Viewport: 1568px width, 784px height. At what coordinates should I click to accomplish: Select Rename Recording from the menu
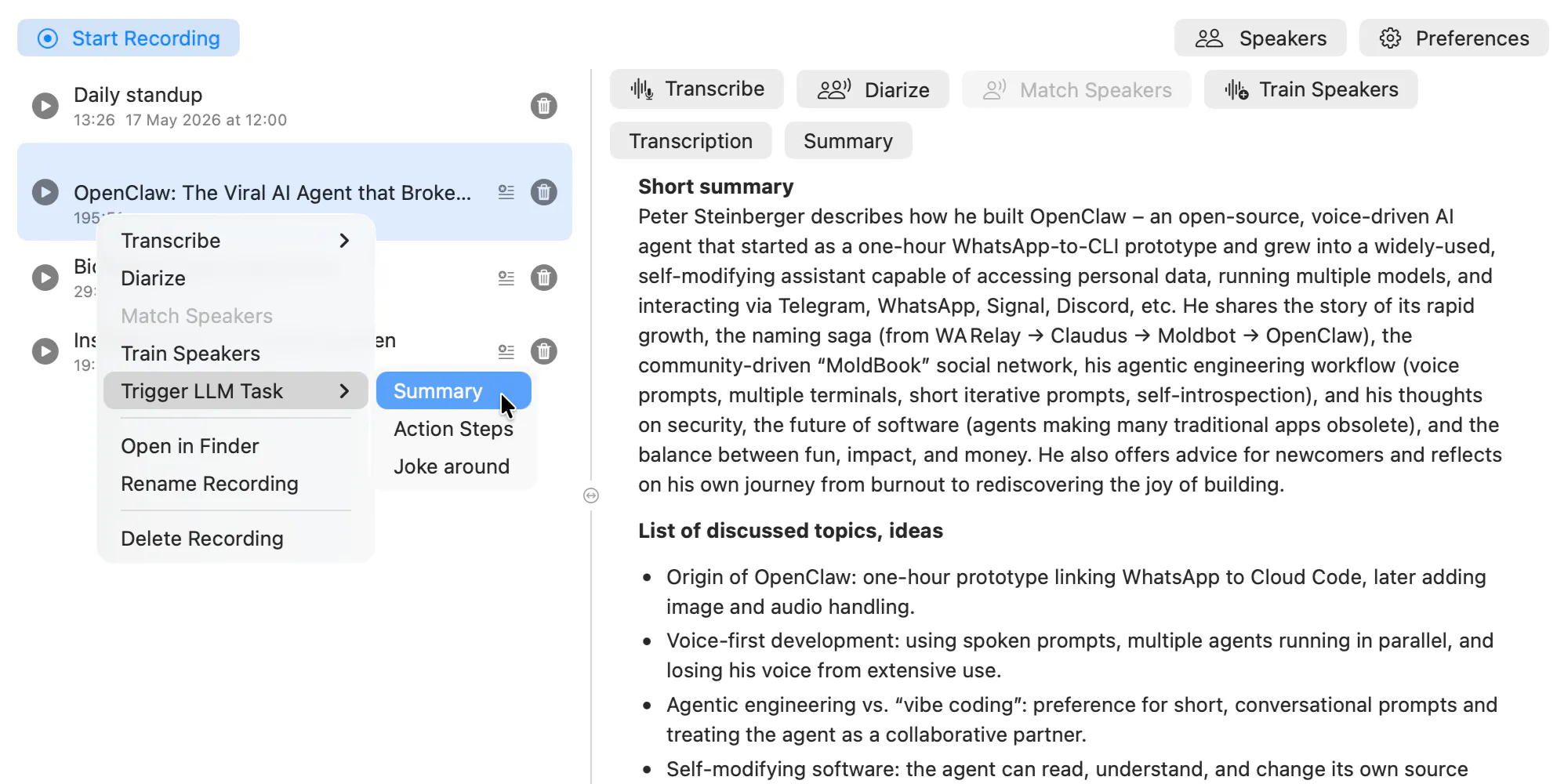pos(235,484)
